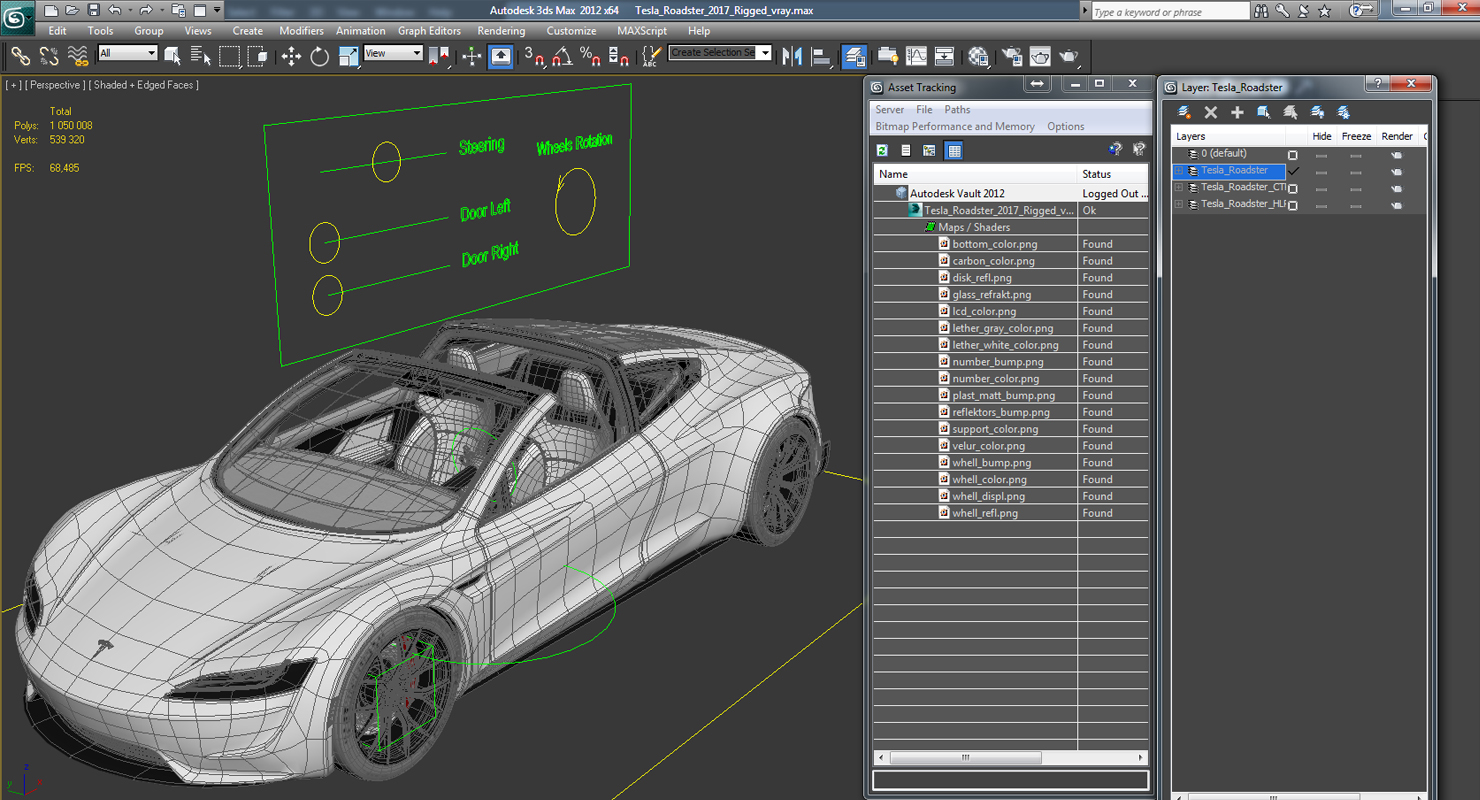Toggle Hide for Tesla_Roadster layer
Viewport: 1480px width, 800px height.
[1322, 171]
